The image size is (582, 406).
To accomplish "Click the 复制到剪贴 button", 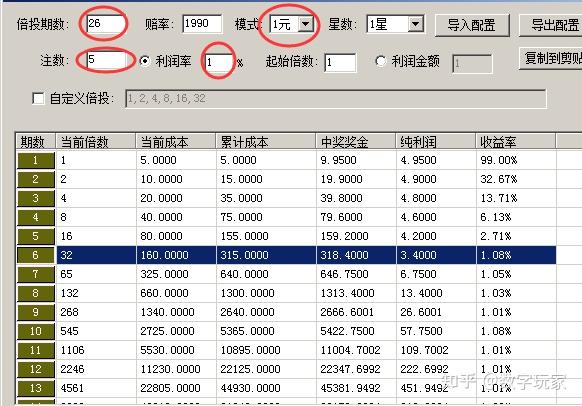I will [551, 58].
